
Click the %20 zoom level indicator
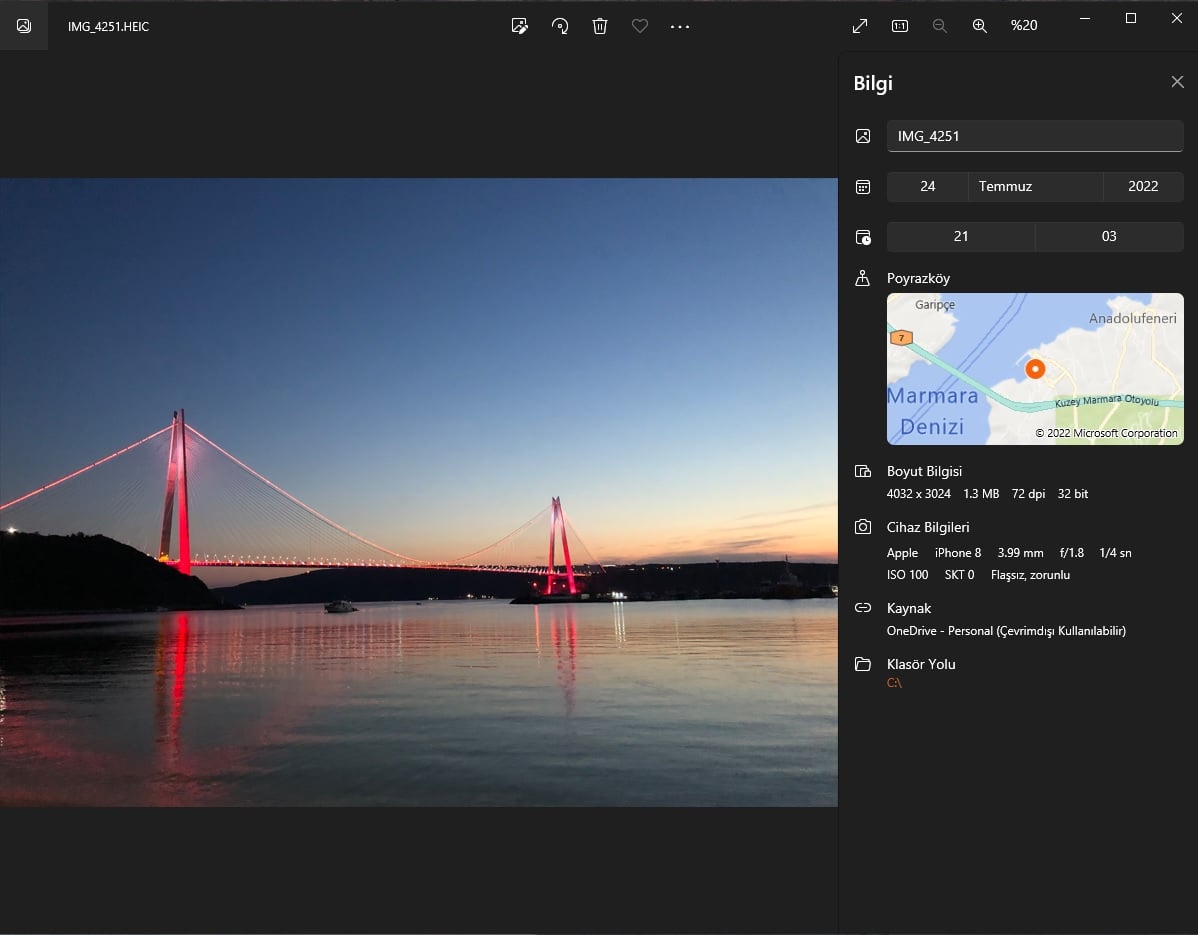coord(1024,25)
